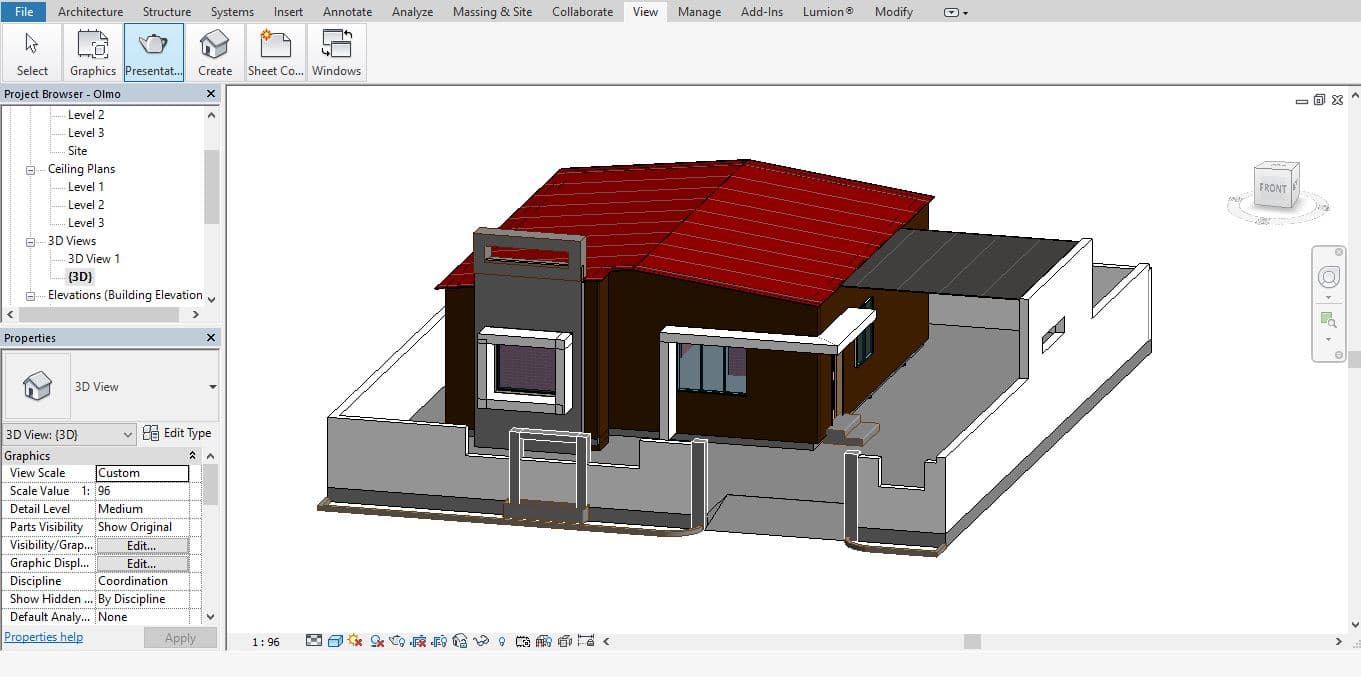Select 3D View 1 in Project Browser
This screenshot has height=677, width=1361.
pyautogui.click(x=93, y=259)
